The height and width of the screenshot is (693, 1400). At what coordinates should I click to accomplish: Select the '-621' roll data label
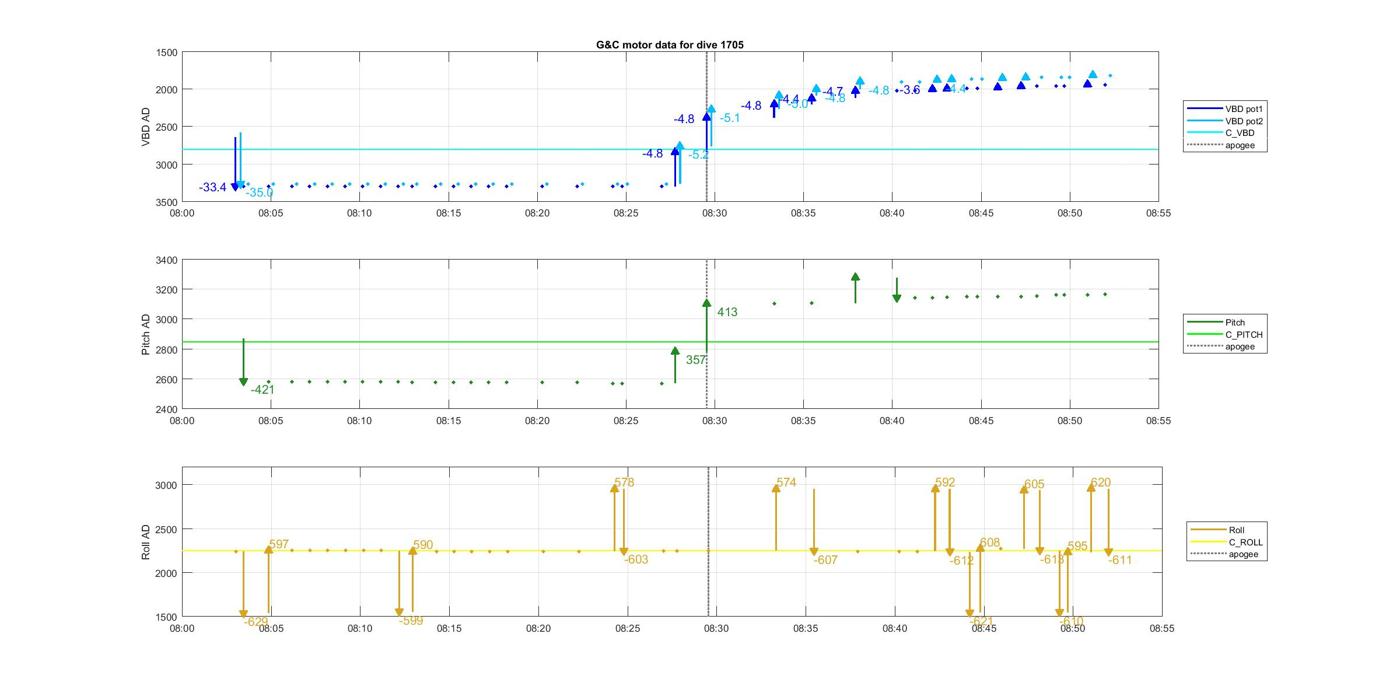[982, 622]
